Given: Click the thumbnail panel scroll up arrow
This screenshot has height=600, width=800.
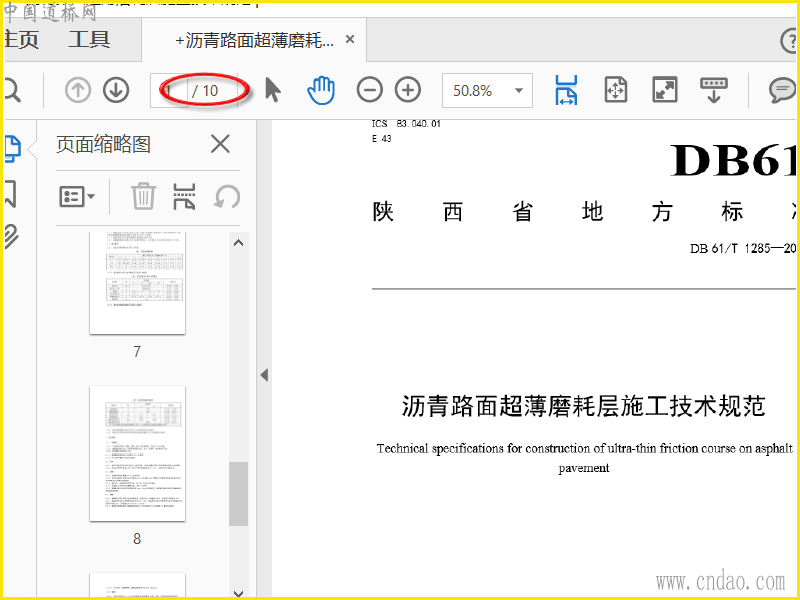Looking at the screenshot, I should (x=238, y=243).
